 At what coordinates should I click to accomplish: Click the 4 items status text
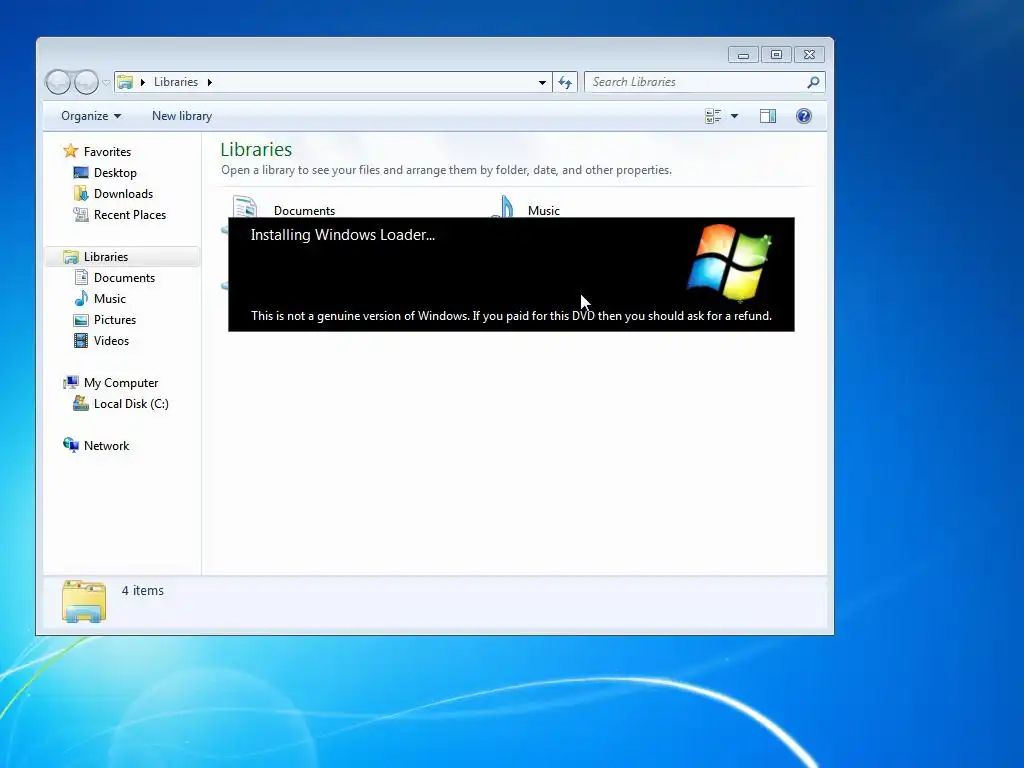click(x=142, y=591)
